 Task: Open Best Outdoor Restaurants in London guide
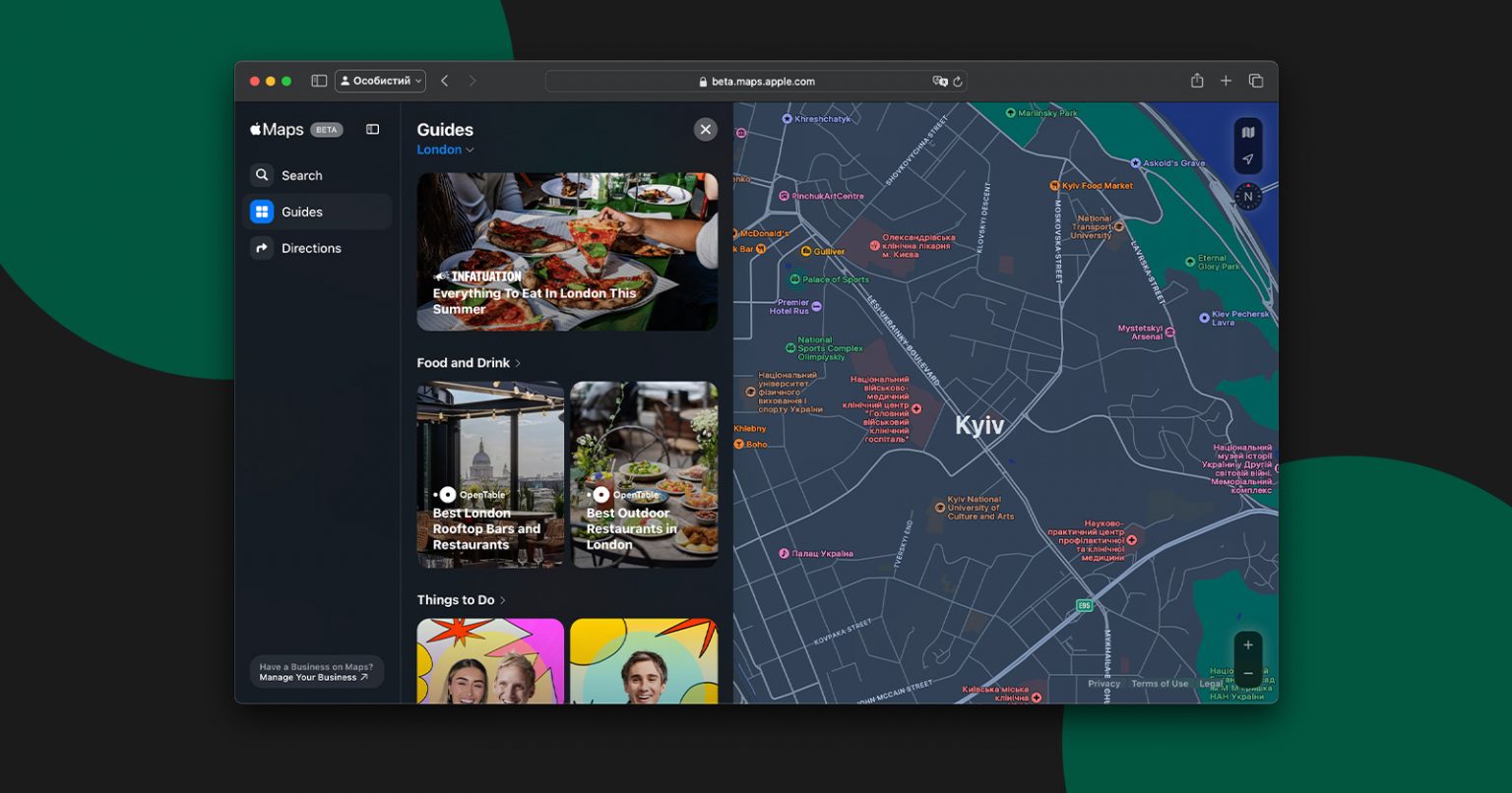[644, 474]
